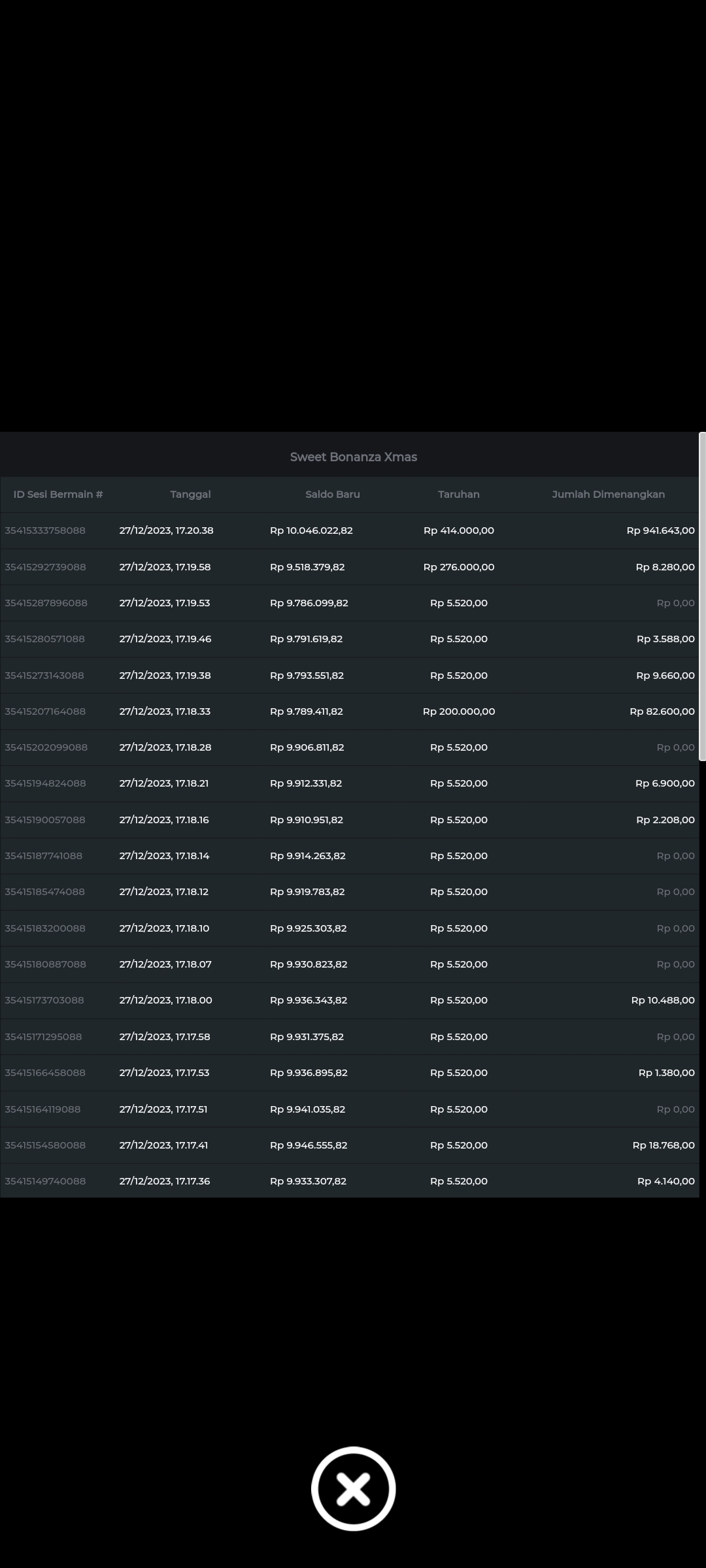The height and width of the screenshot is (1568, 706).
Task: Click the Rp 200.000,00 bet amount
Action: tap(458, 711)
